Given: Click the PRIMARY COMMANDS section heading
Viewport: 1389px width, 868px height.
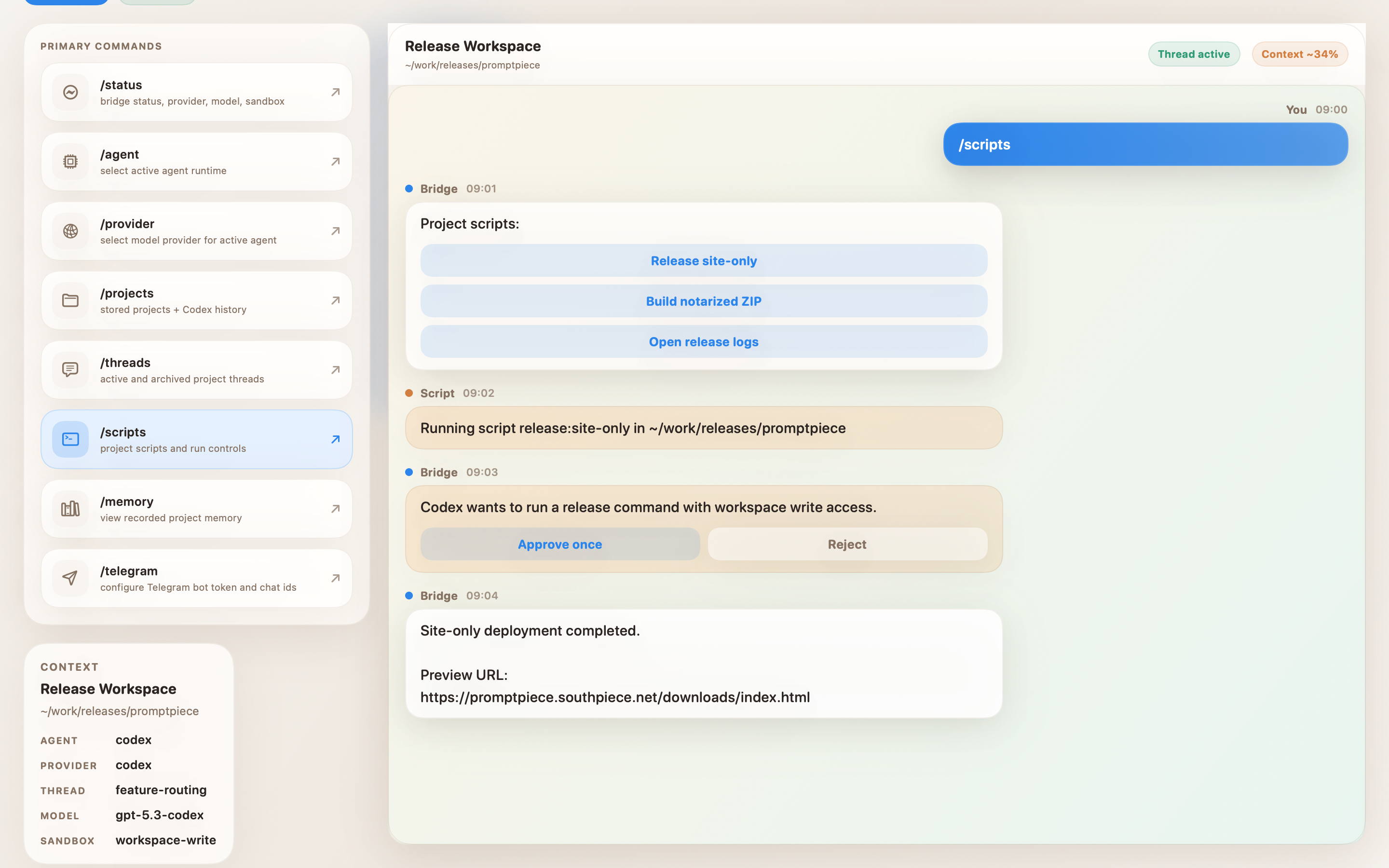Looking at the screenshot, I should [x=101, y=46].
